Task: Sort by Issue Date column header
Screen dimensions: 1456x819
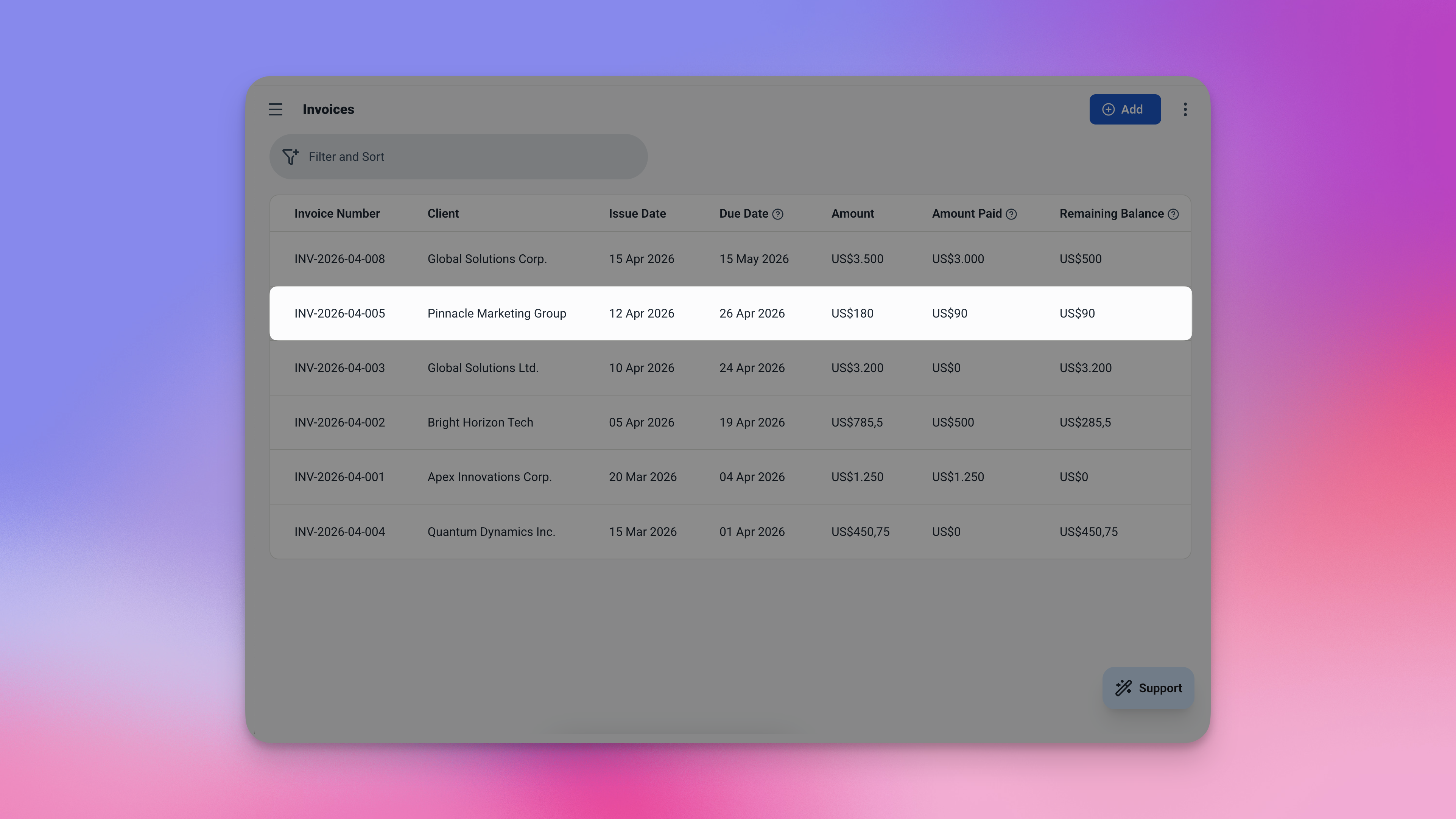Action: [x=637, y=214]
